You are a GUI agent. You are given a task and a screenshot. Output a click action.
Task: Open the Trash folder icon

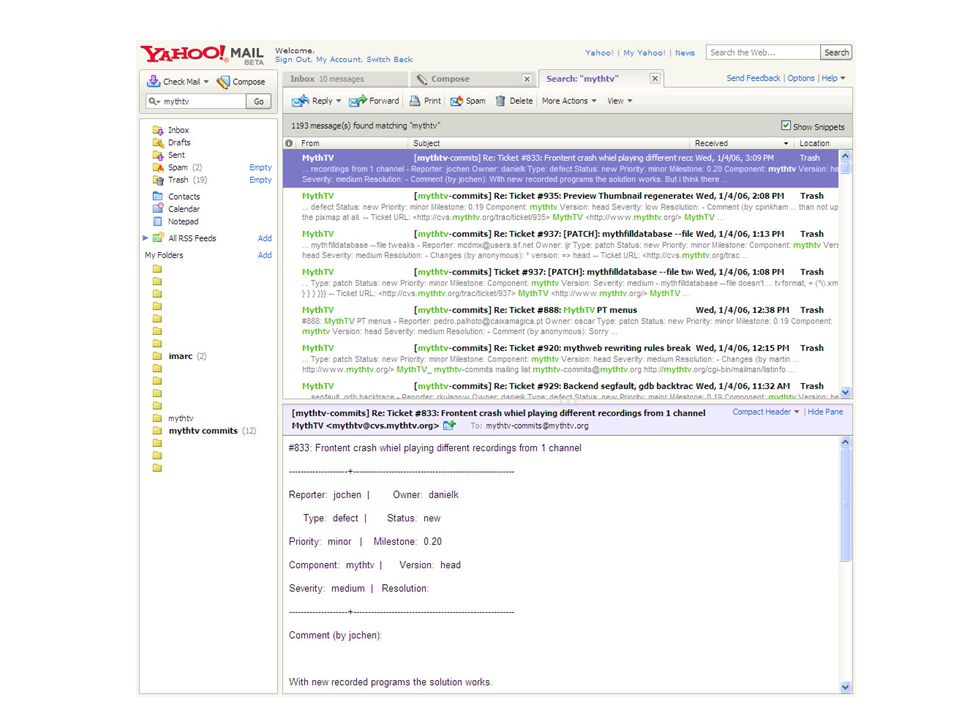157,180
